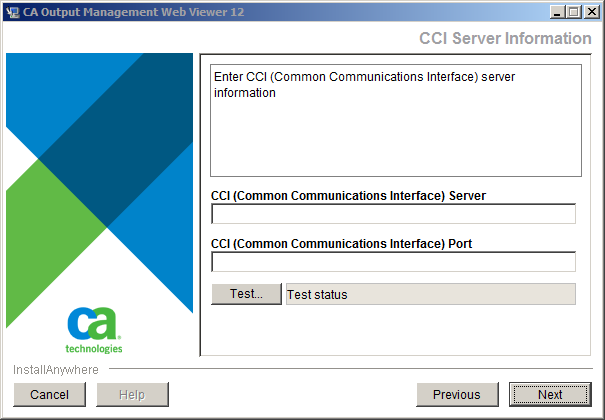Focus the CCI Port text box
The image size is (605, 420).
pos(393,262)
